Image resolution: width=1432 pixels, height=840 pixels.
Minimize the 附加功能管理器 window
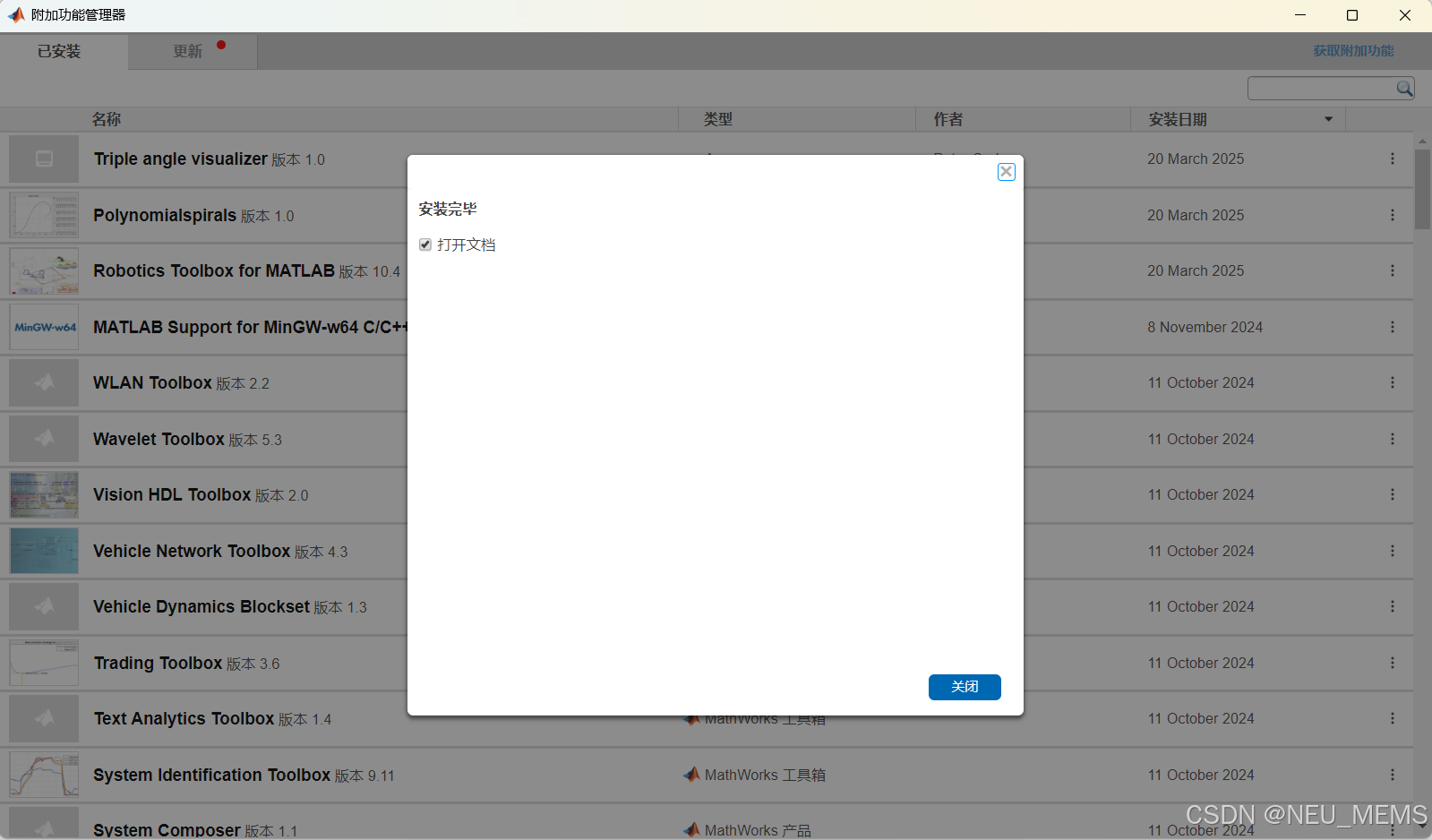[1300, 15]
